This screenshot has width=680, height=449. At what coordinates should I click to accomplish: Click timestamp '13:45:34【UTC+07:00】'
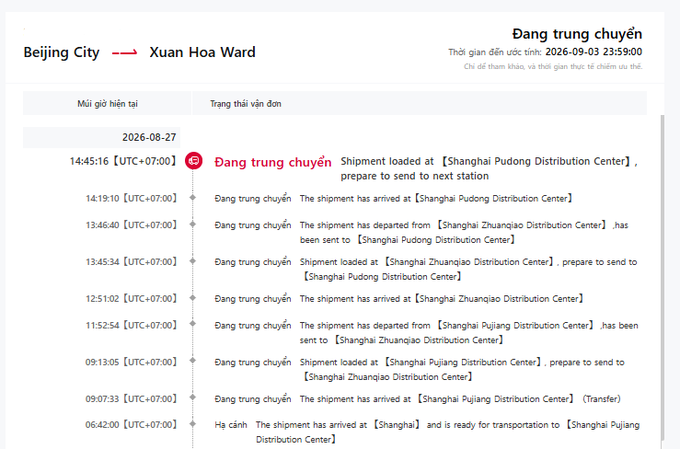(x=132, y=262)
